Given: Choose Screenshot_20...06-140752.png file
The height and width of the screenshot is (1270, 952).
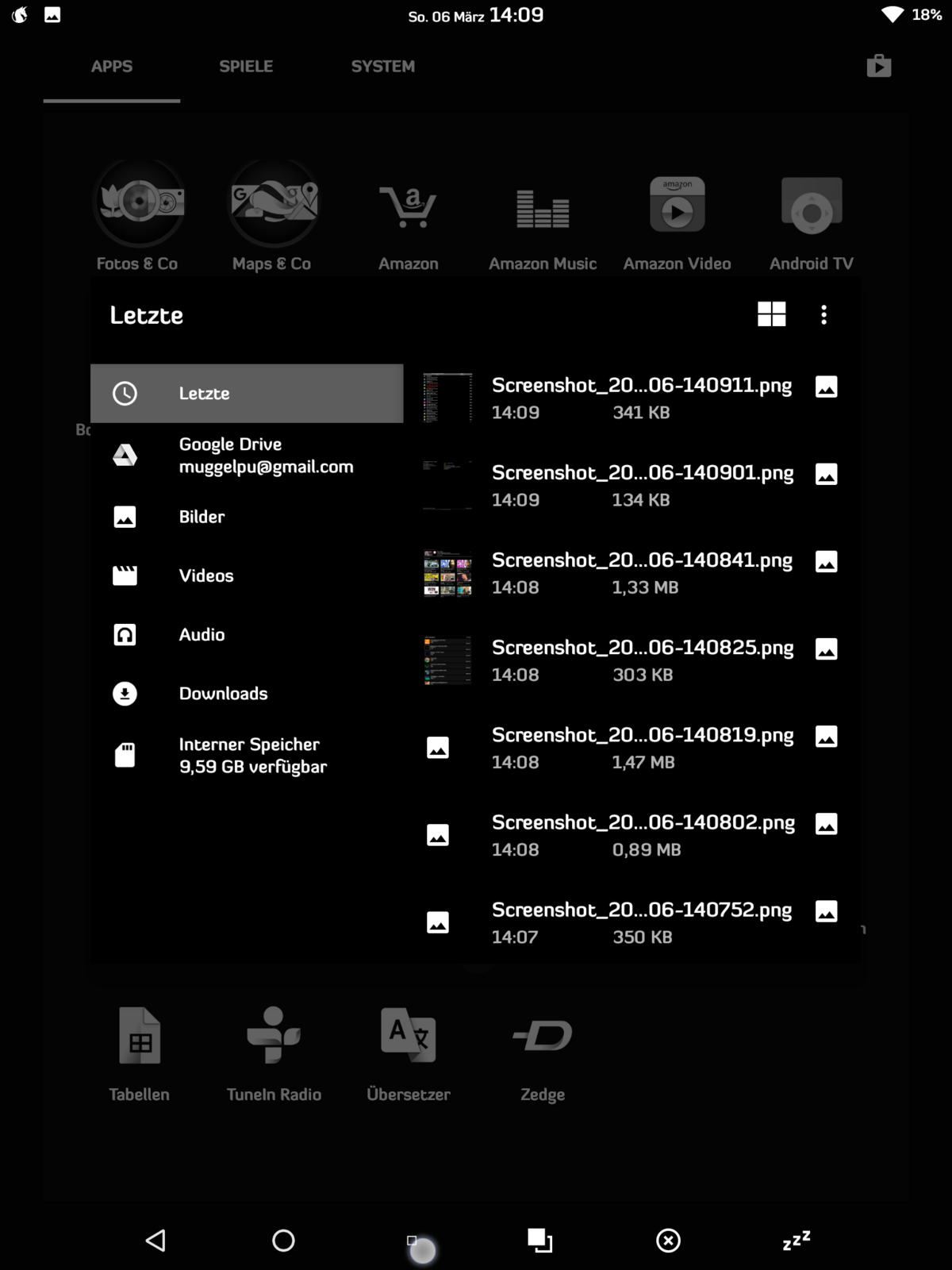Looking at the screenshot, I should click(632, 922).
